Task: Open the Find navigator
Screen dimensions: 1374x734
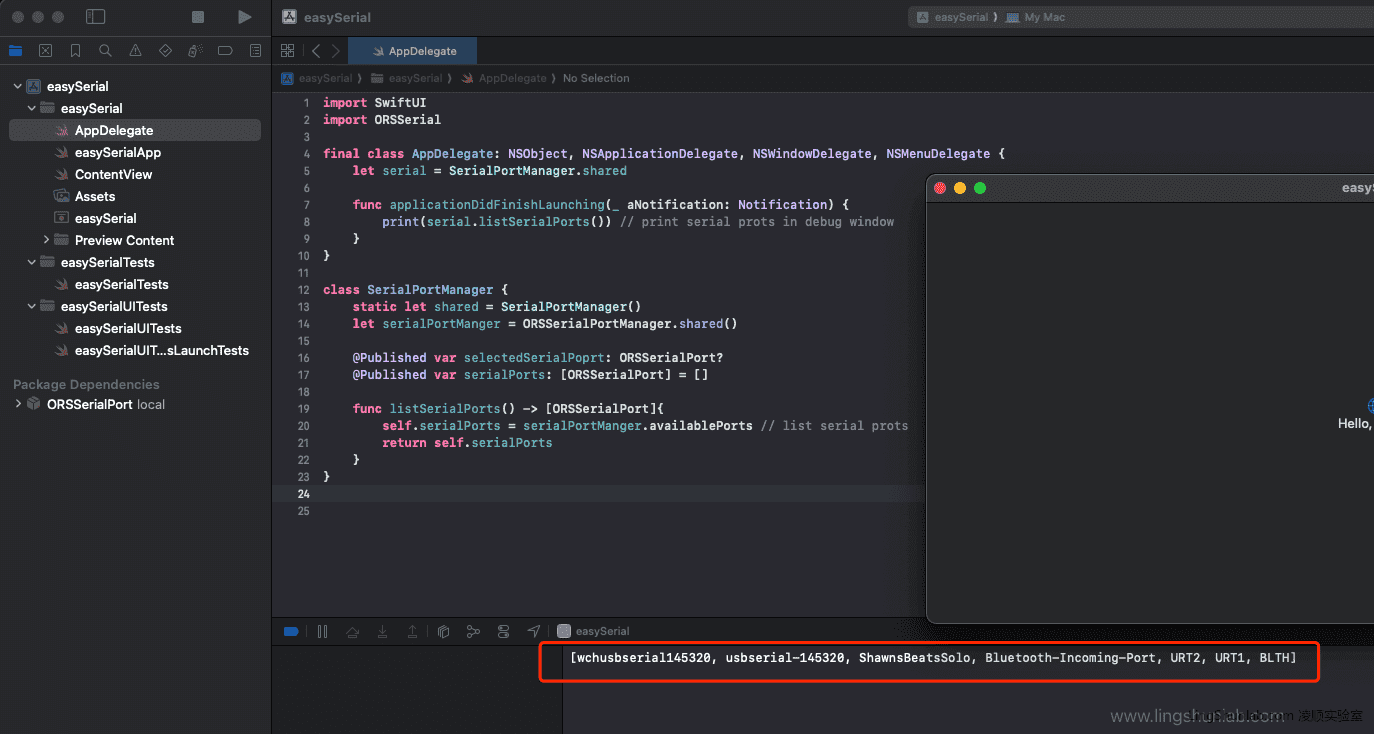Action: click(x=105, y=50)
